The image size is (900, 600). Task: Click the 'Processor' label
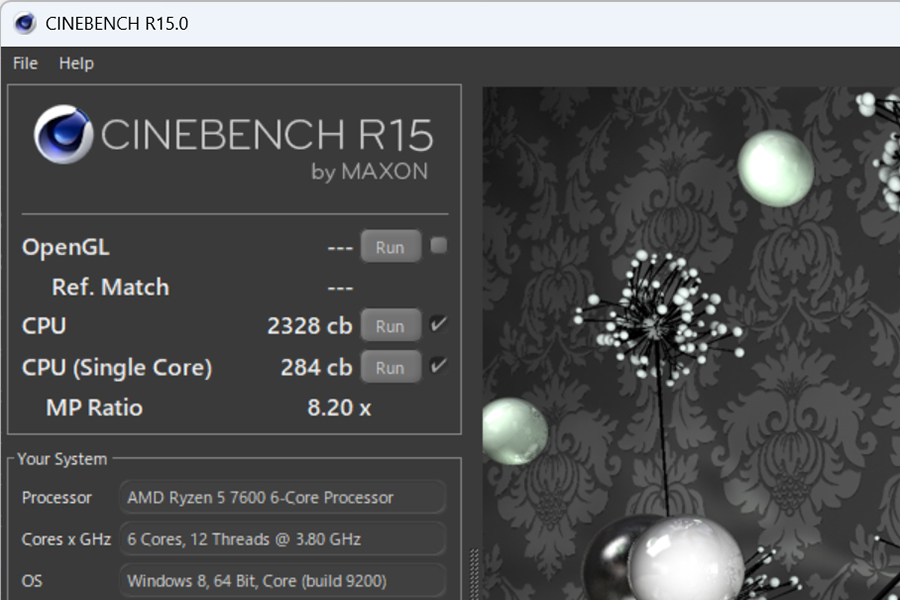[56, 498]
